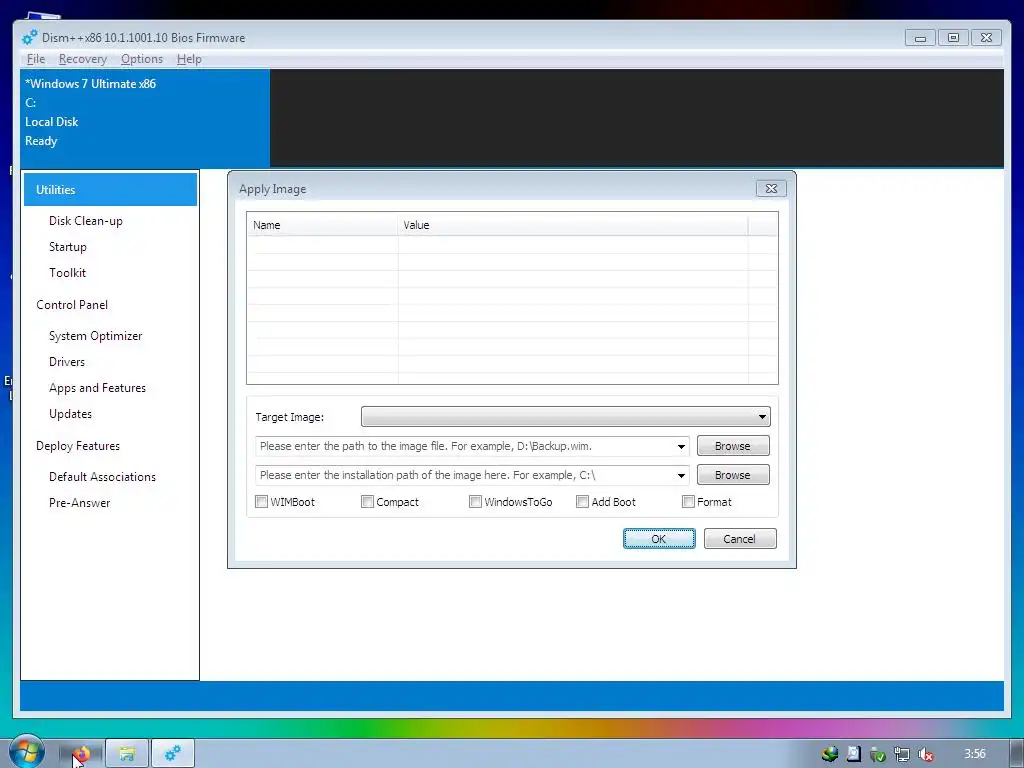Click the document tray icon
This screenshot has height=768, width=1024.
click(x=854, y=754)
